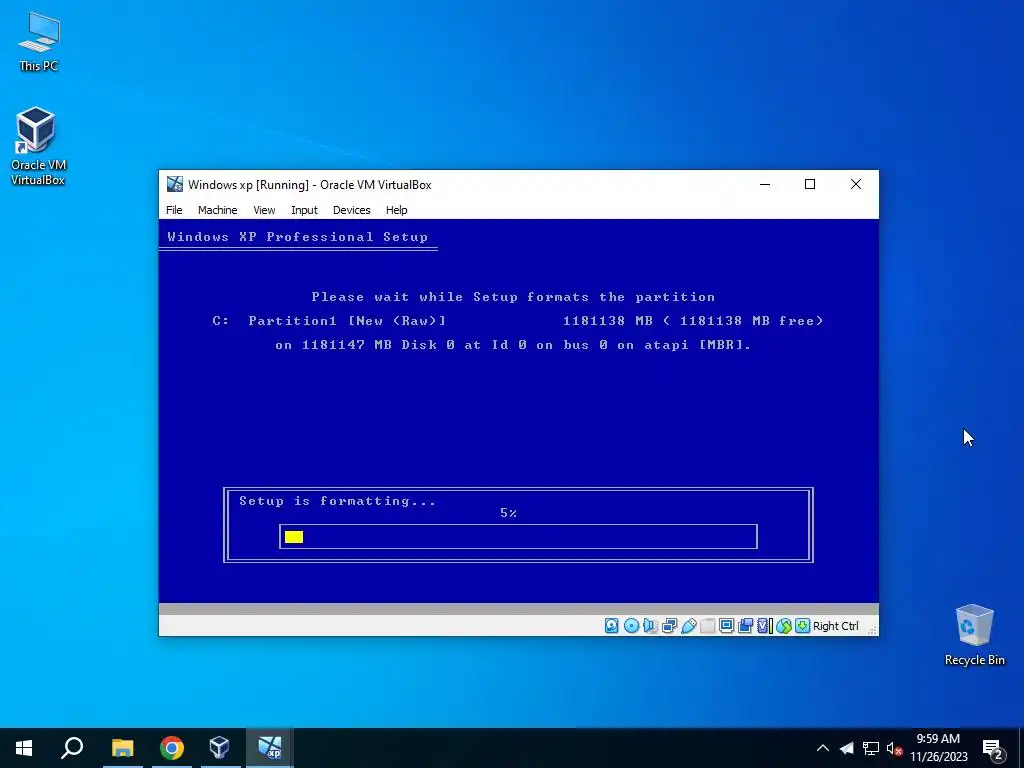Click the VirtualBox window title icon

(x=174, y=184)
